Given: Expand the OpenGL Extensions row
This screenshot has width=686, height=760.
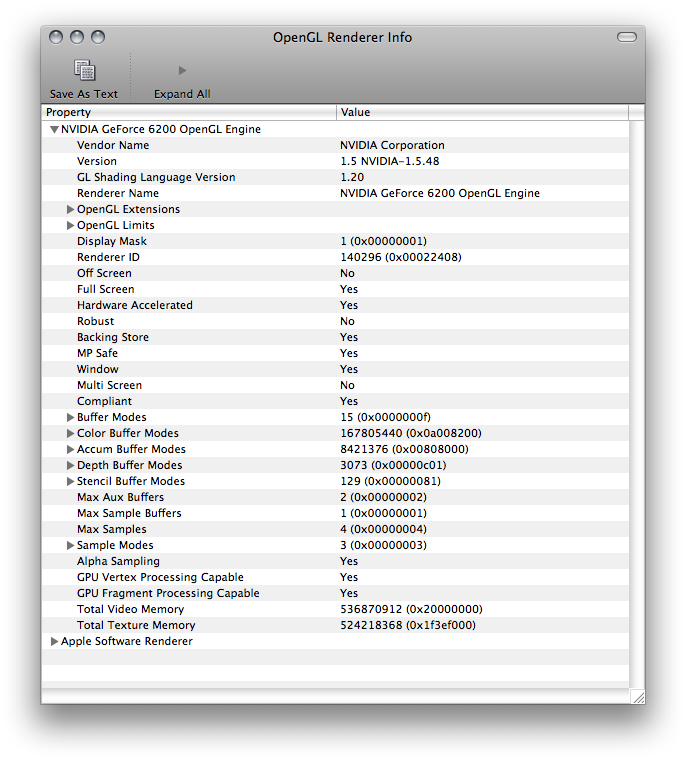Looking at the screenshot, I should coord(70,209).
